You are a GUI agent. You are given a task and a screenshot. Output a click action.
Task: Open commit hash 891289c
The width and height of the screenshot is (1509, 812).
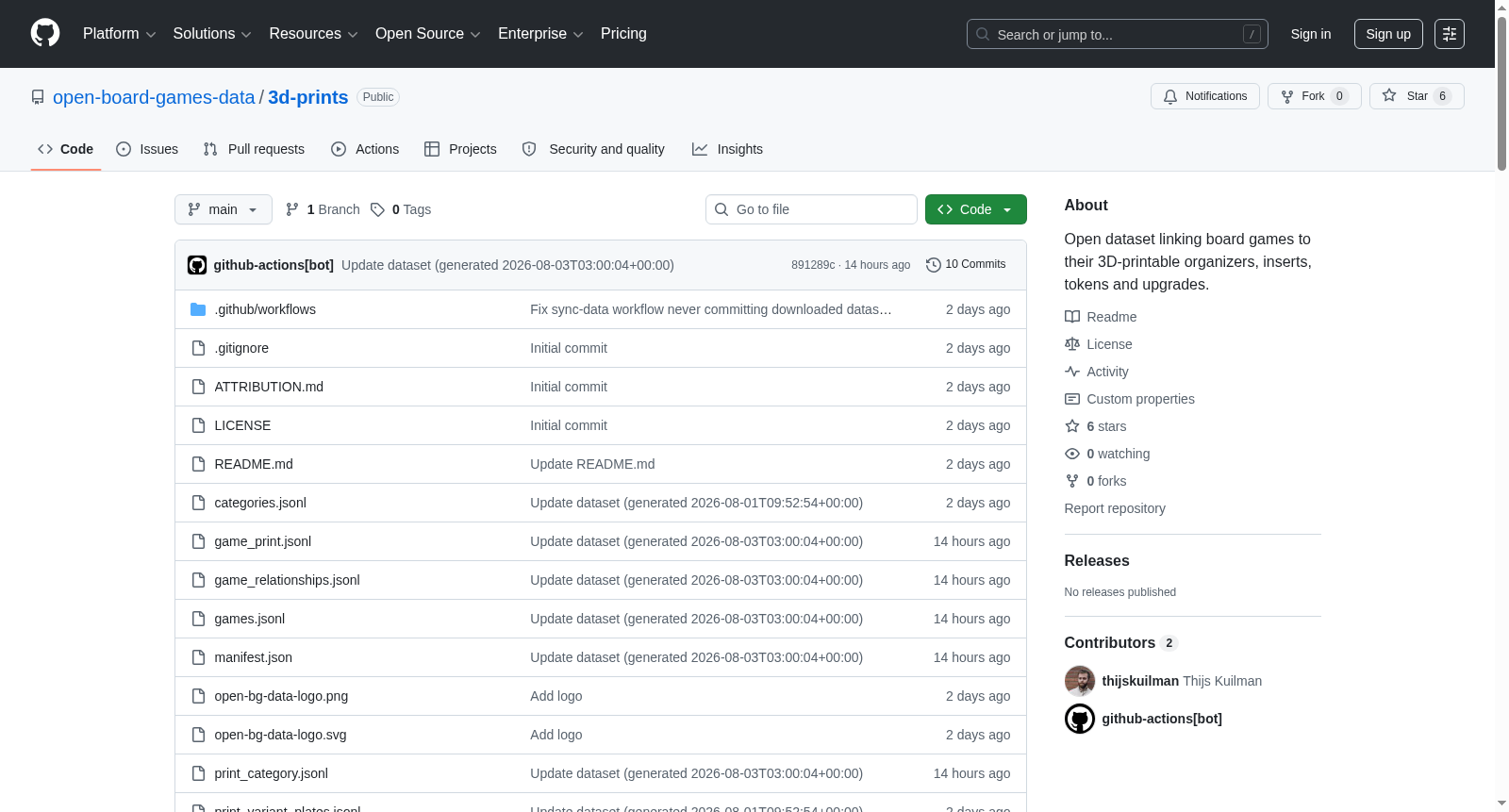(x=813, y=265)
